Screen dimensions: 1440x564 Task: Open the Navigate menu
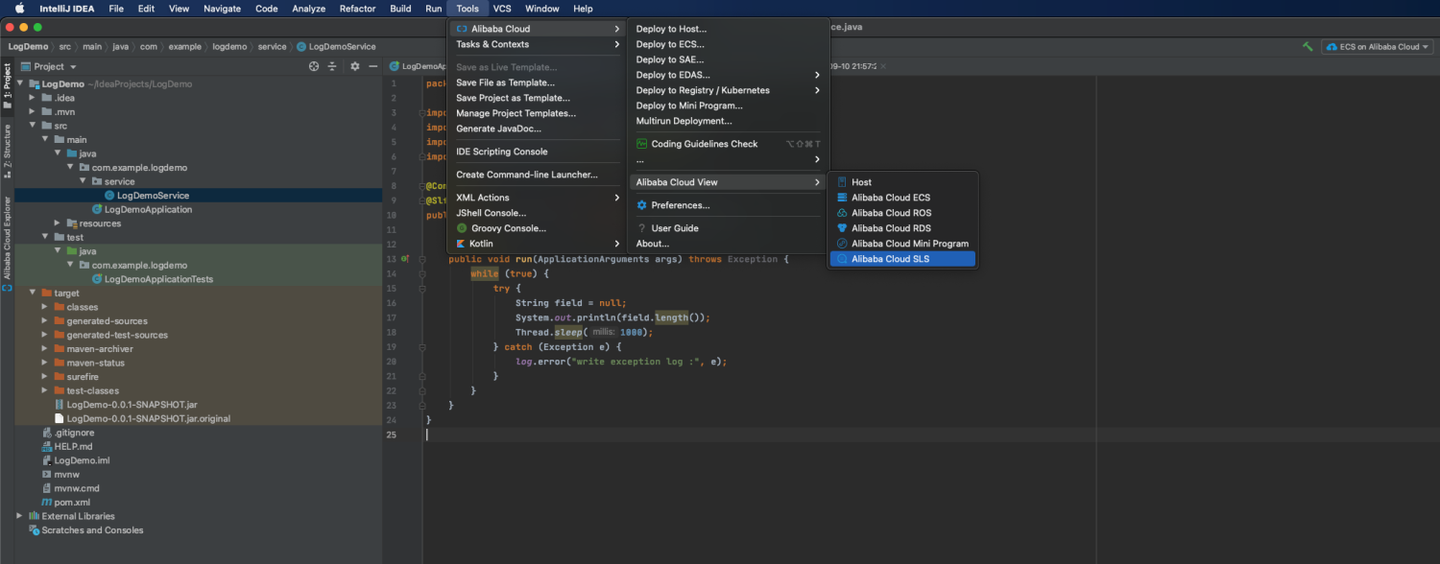pos(222,8)
